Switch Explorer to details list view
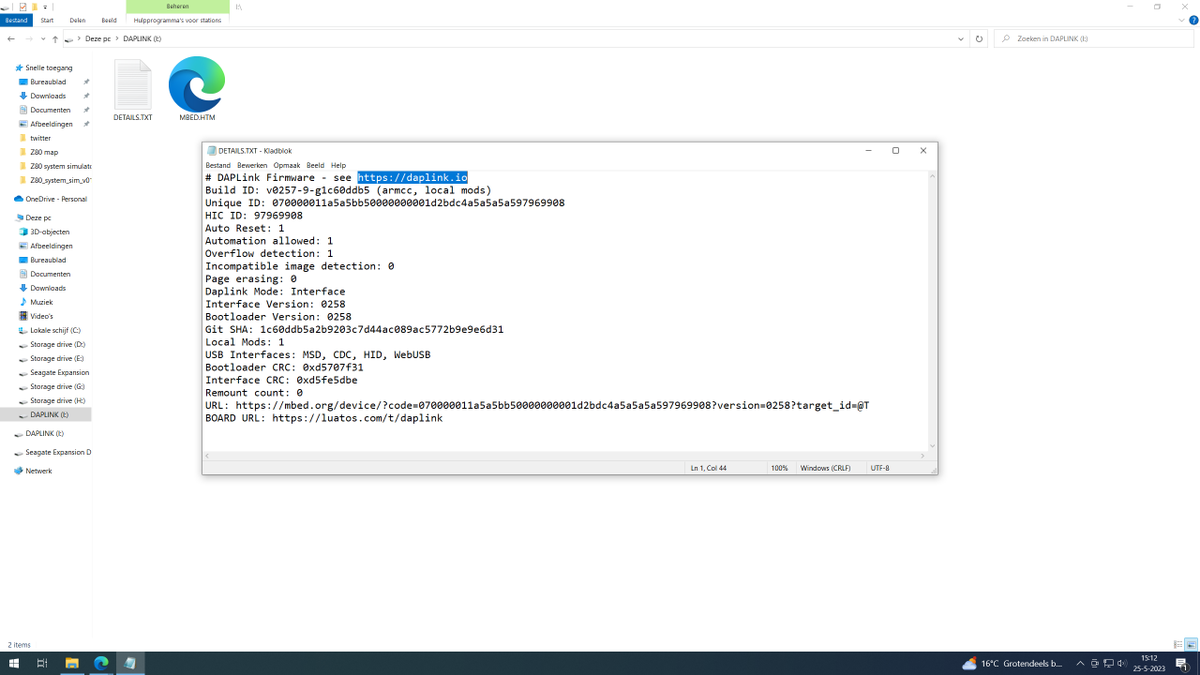The height and width of the screenshot is (675, 1200). point(1177,645)
